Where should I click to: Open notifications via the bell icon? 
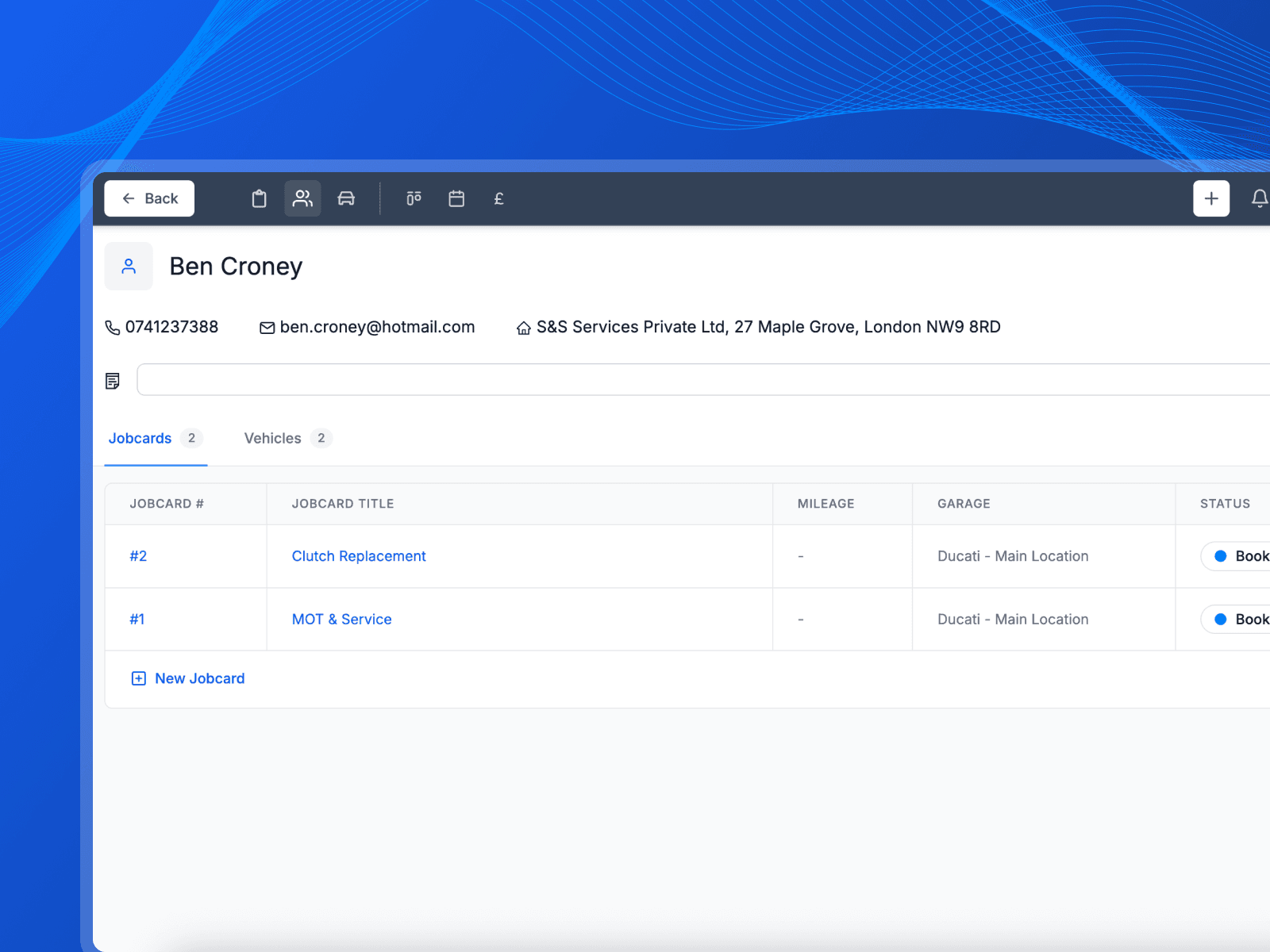(1260, 198)
